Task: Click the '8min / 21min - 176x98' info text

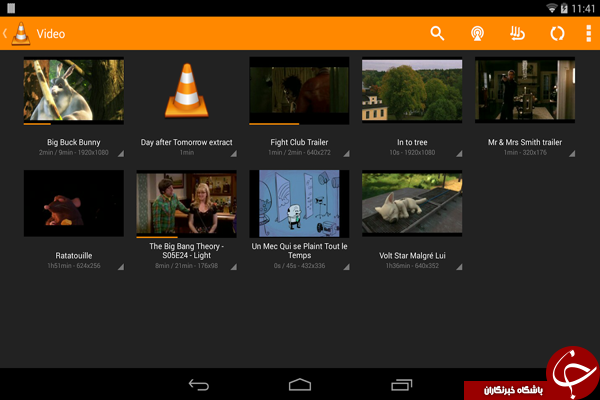Action: click(186, 266)
